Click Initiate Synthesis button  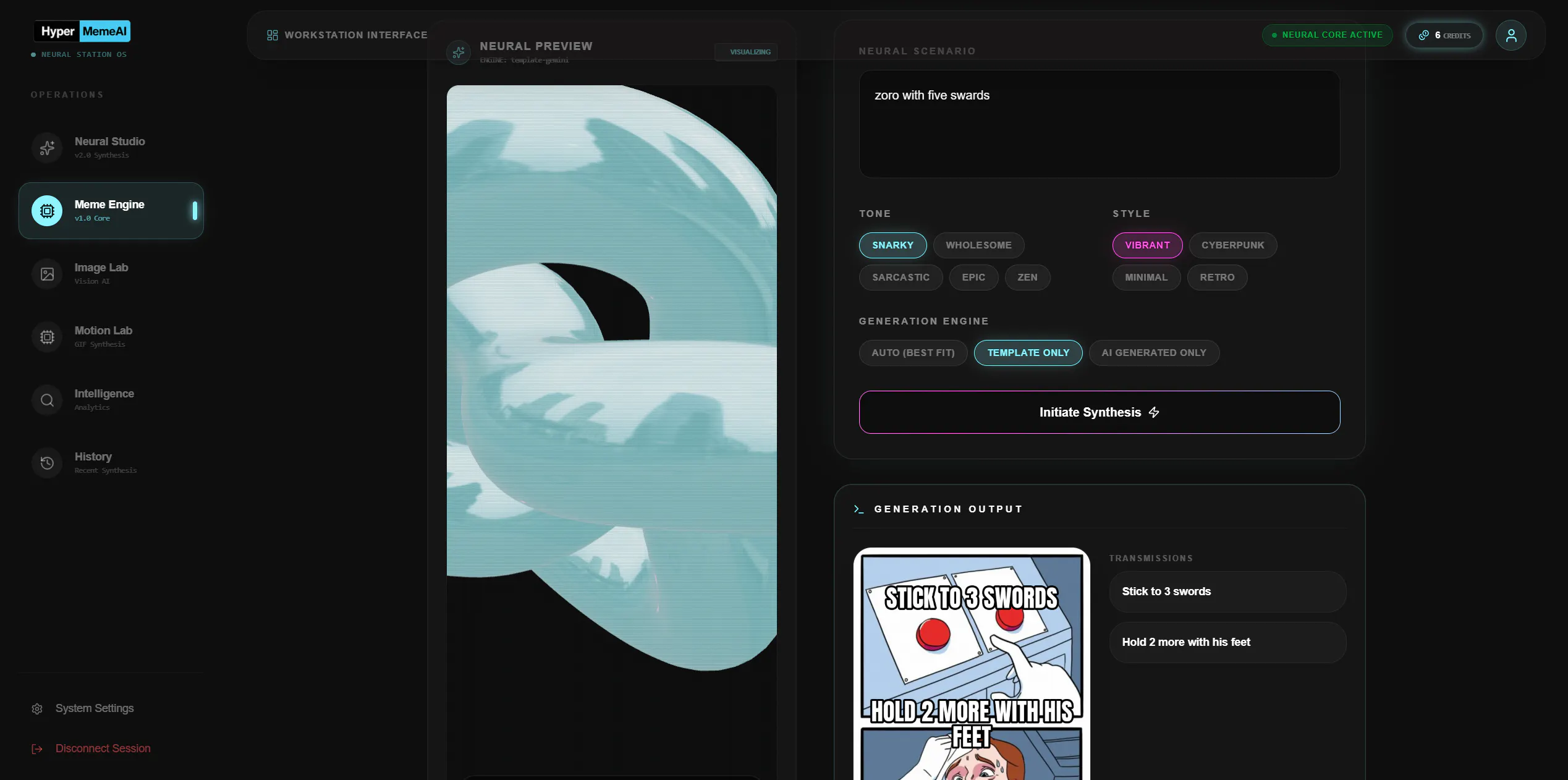point(1100,412)
